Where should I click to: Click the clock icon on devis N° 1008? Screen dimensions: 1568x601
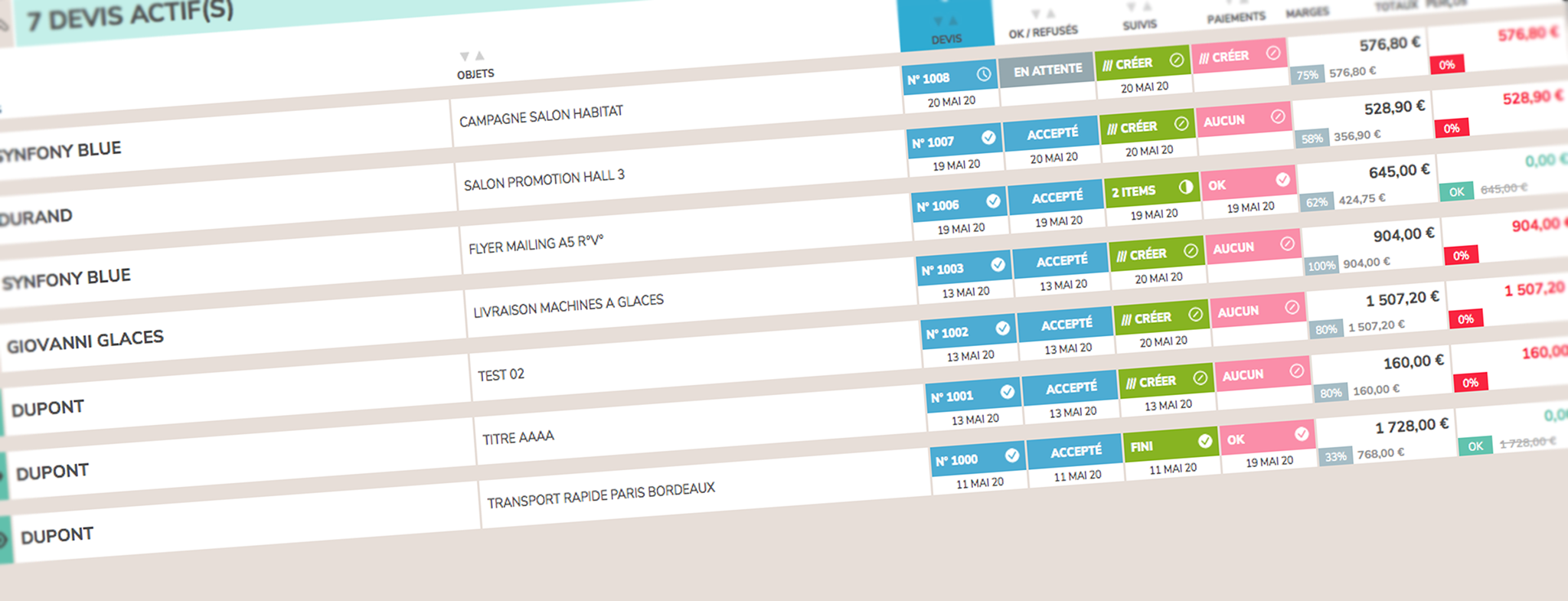tap(984, 74)
